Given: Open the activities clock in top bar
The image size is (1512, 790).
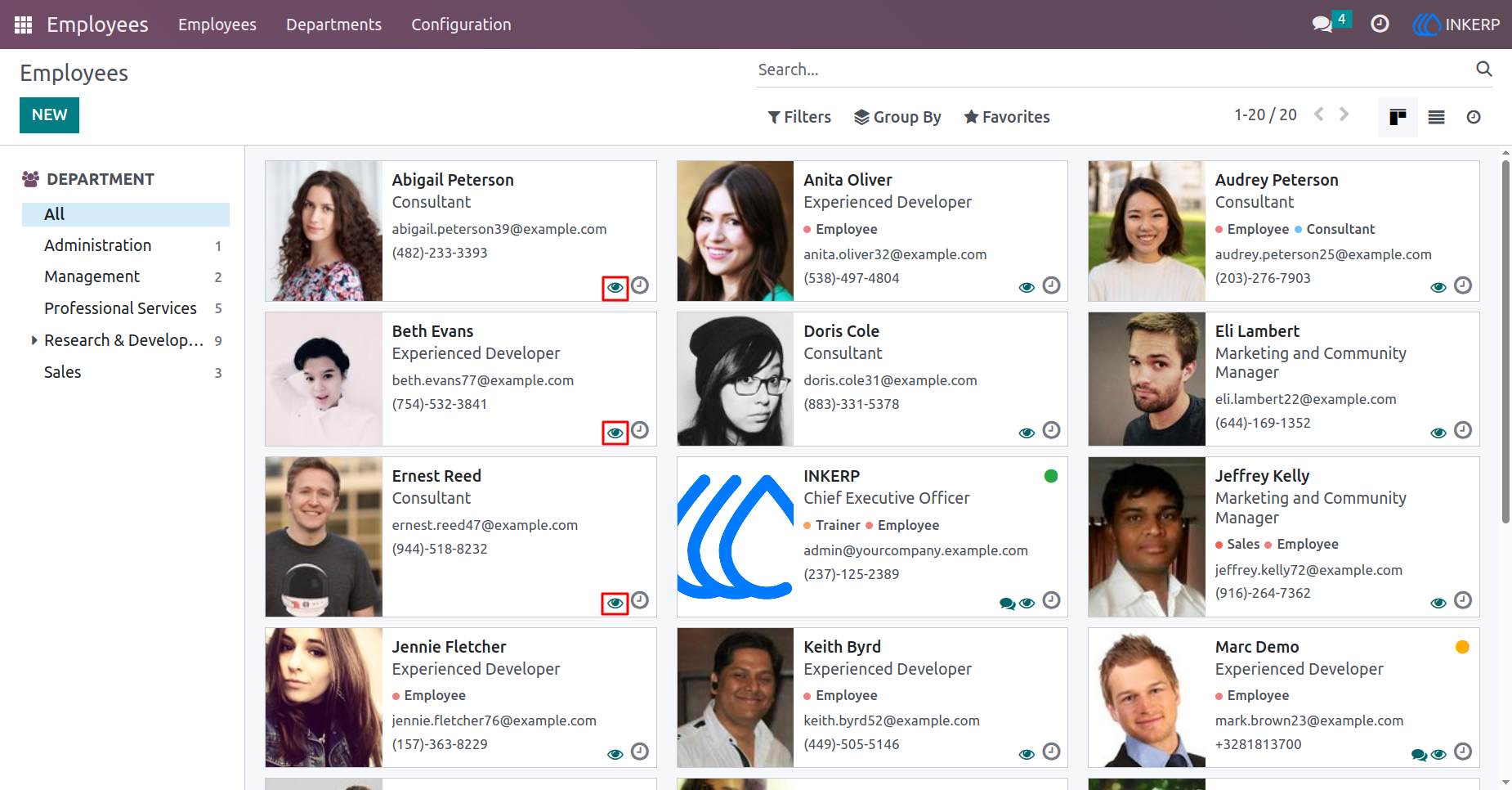Looking at the screenshot, I should pyautogui.click(x=1380, y=25).
